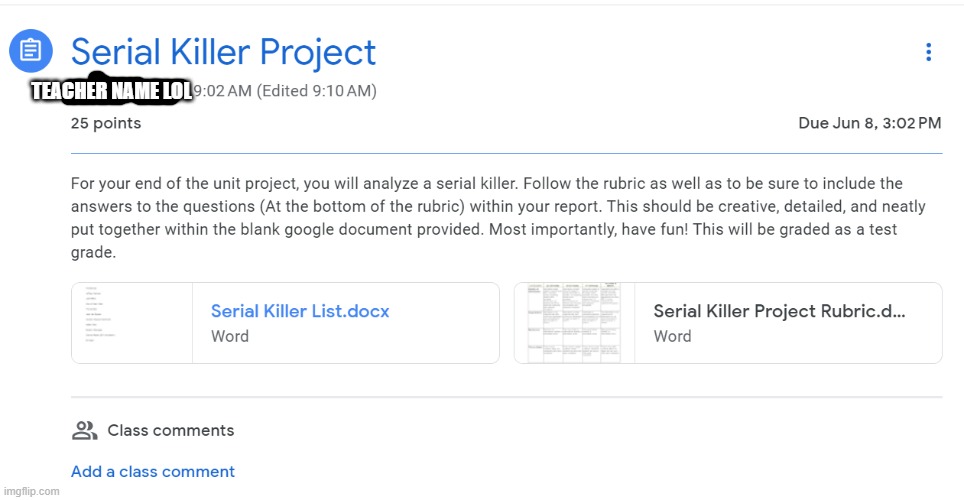
Task: Select the Serial Killer Project title
Action: pos(224,52)
